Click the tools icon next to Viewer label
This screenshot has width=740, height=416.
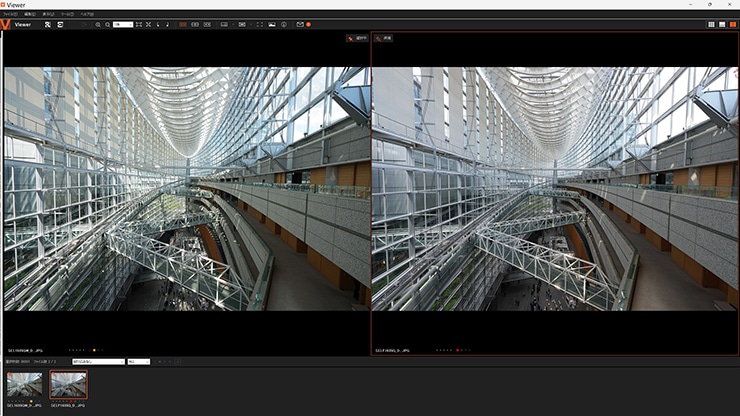(48, 25)
